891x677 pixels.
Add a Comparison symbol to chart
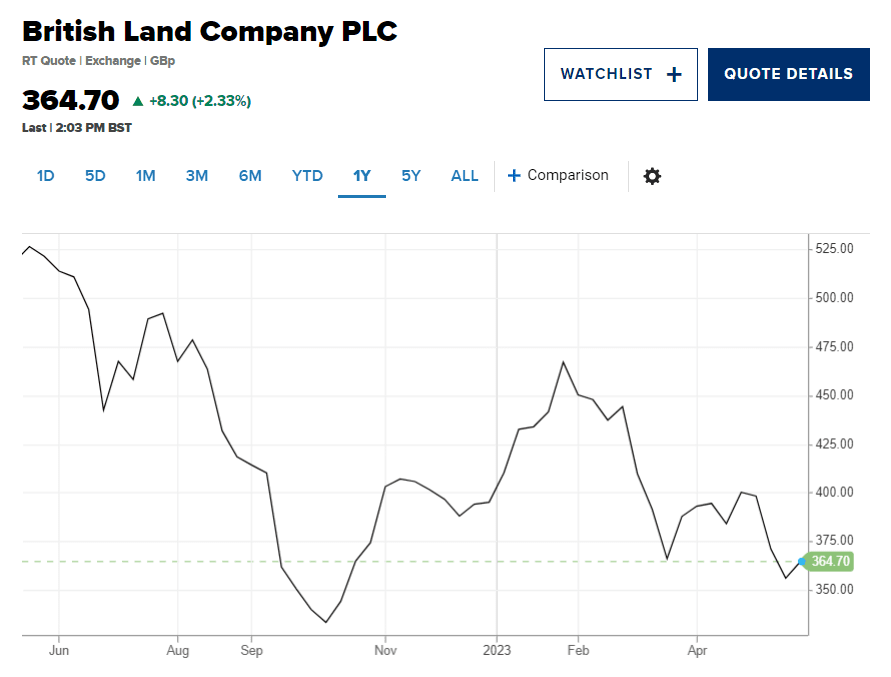(x=558, y=176)
